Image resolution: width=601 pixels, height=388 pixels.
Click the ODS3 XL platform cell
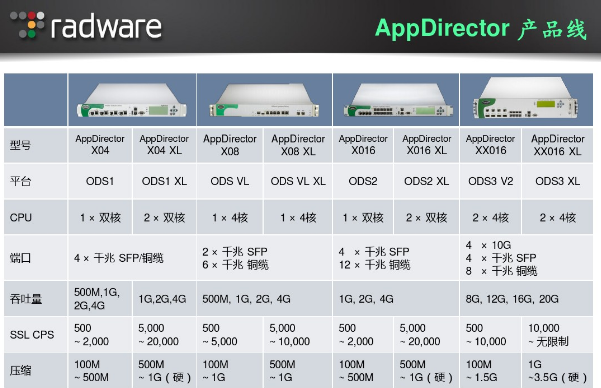pyautogui.click(x=558, y=181)
